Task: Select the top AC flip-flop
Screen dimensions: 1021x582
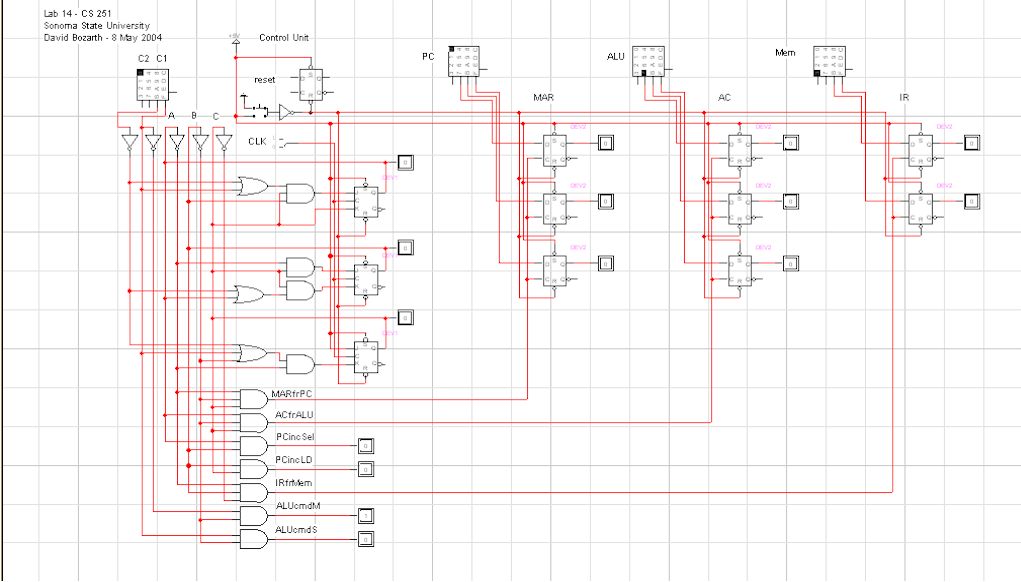Action: (x=740, y=151)
